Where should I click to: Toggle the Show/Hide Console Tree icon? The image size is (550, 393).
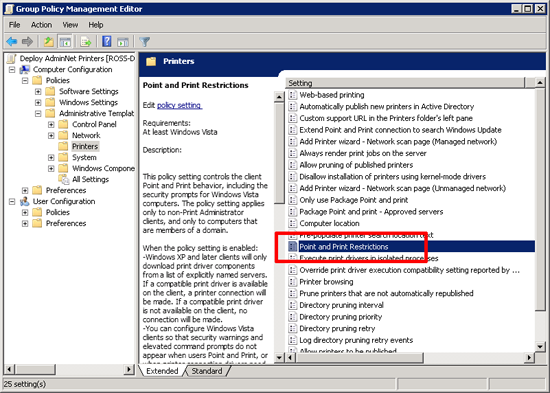click(x=65, y=42)
